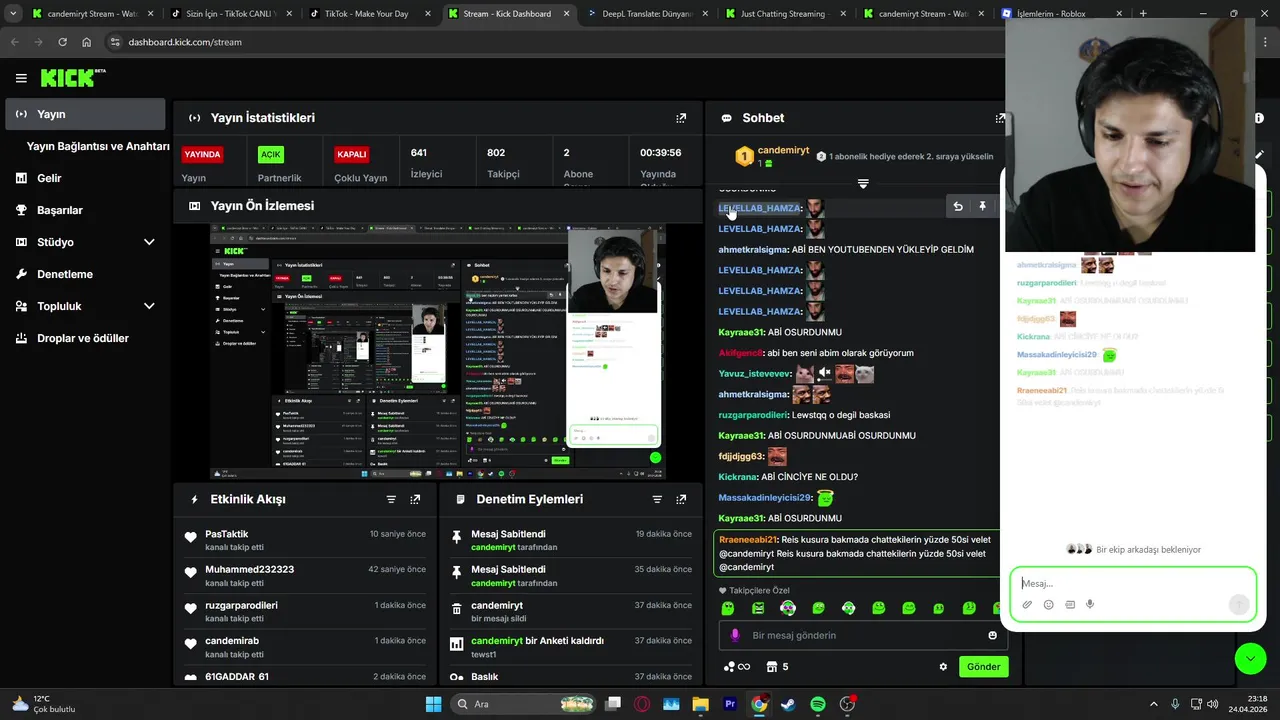
Task: Click the purple microphone in the chat input
Action: (x=735, y=635)
